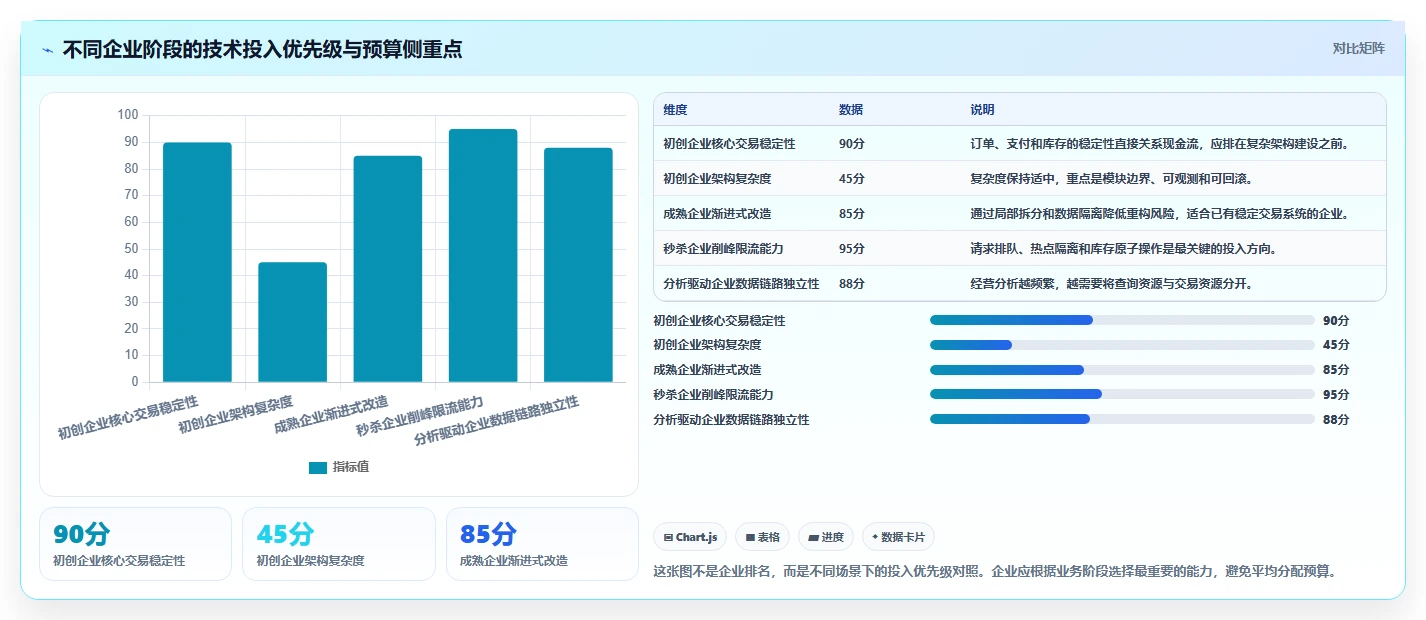
Task: Open the 45分 data card
Action: coord(339,544)
